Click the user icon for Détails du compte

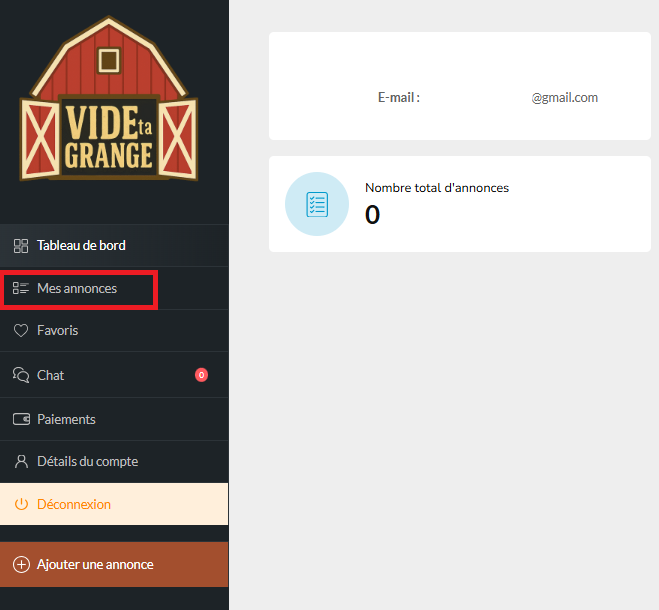click(x=20, y=462)
